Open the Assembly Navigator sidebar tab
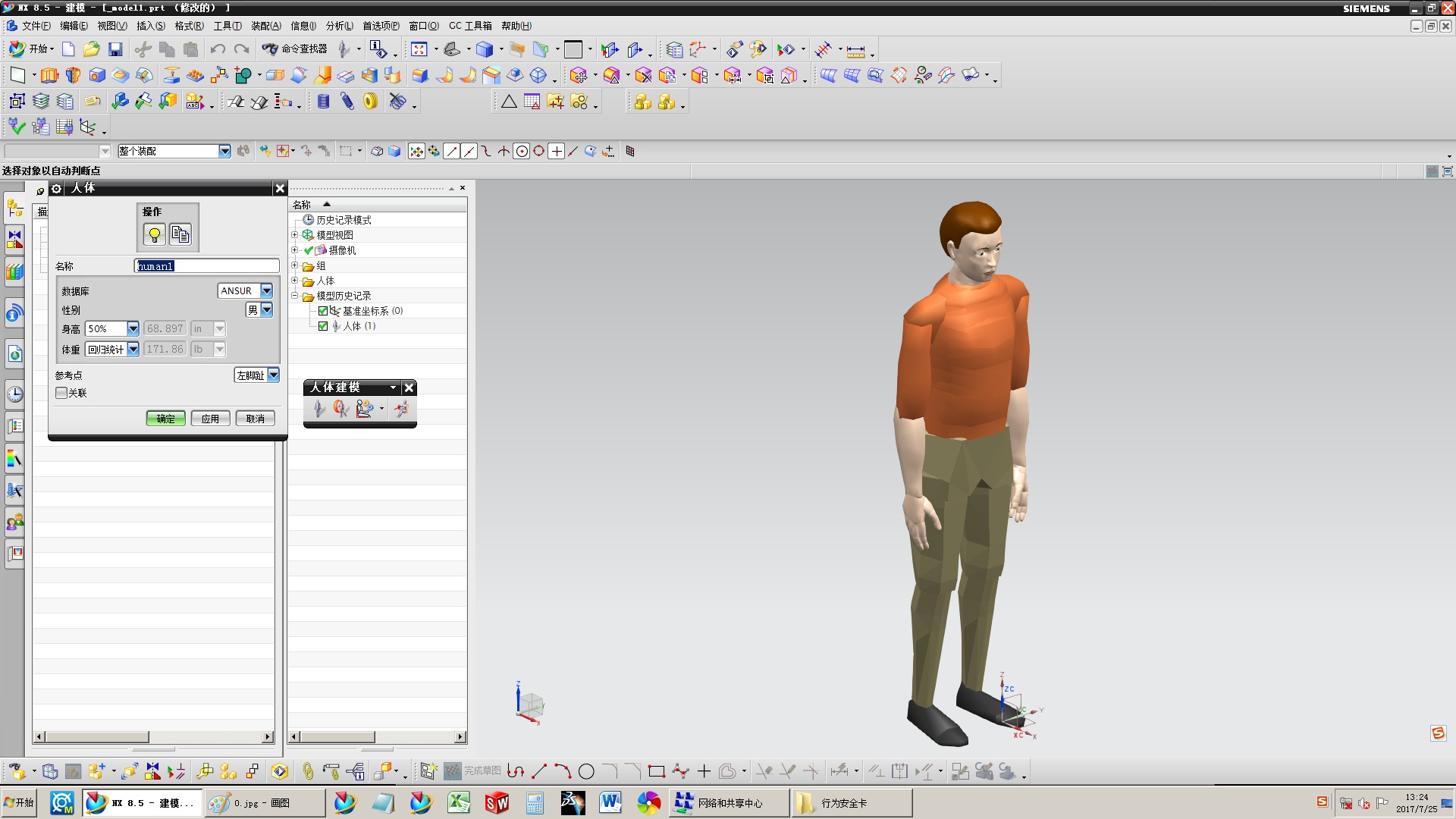The height and width of the screenshot is (819, 1456). tap(14, 207)
